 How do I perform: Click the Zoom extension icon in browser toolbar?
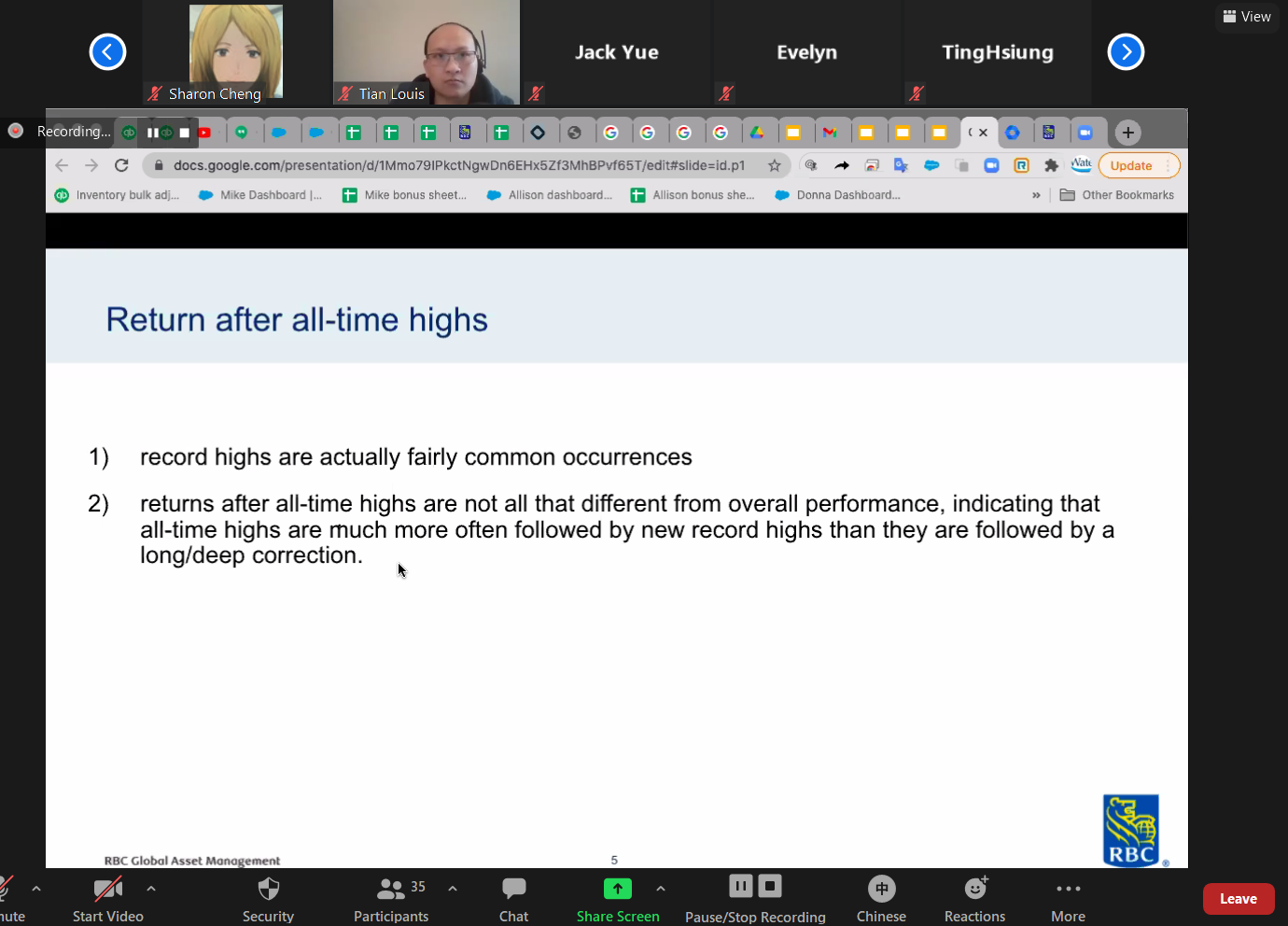click(991, 165)
